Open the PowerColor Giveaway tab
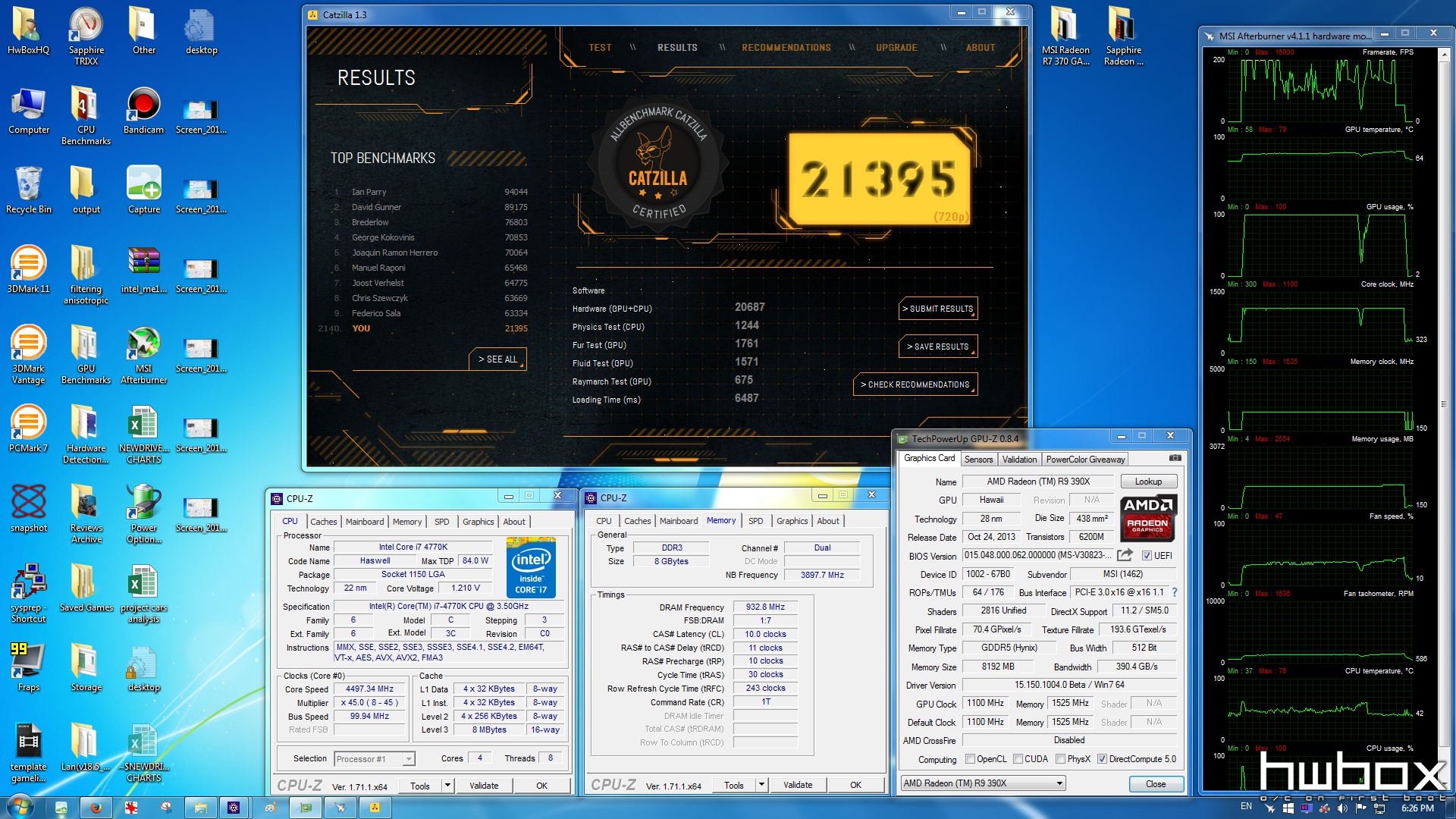The width and height of the screenshot is (1456, 819). (x=1085, y=460)
